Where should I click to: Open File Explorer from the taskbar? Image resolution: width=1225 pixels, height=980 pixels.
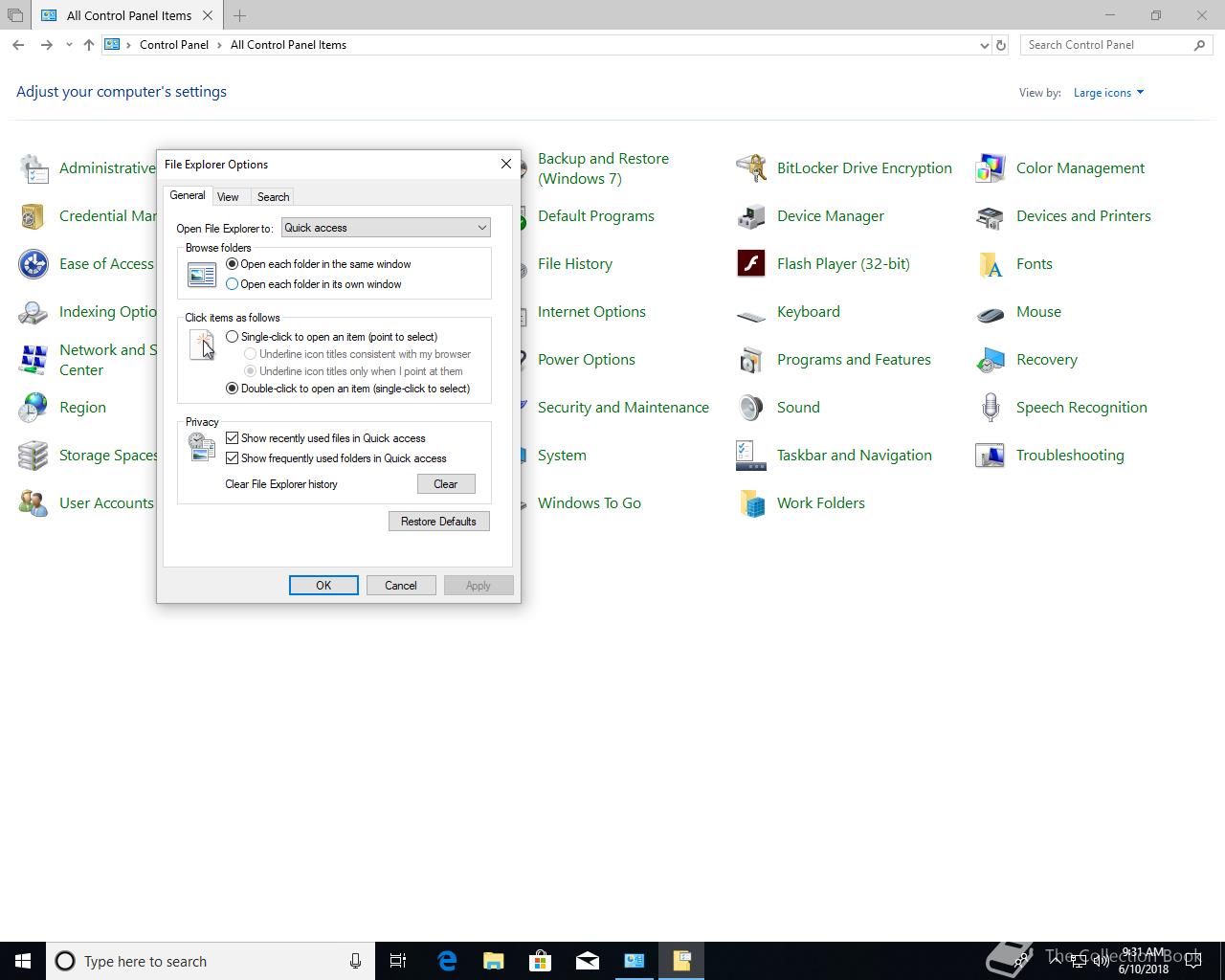tap(494, 961)
